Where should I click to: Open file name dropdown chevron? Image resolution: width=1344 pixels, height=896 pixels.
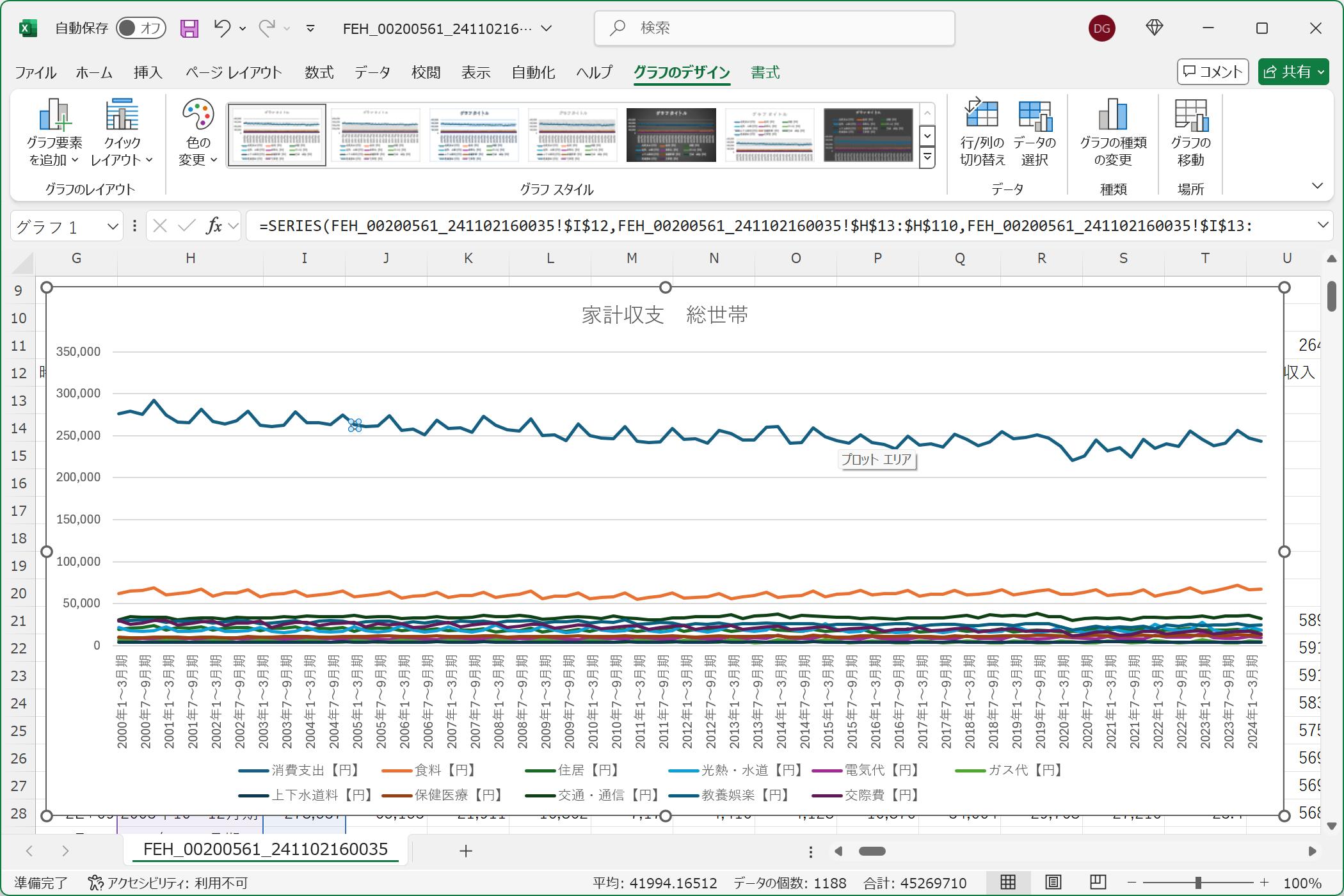(x=546, y=28)
